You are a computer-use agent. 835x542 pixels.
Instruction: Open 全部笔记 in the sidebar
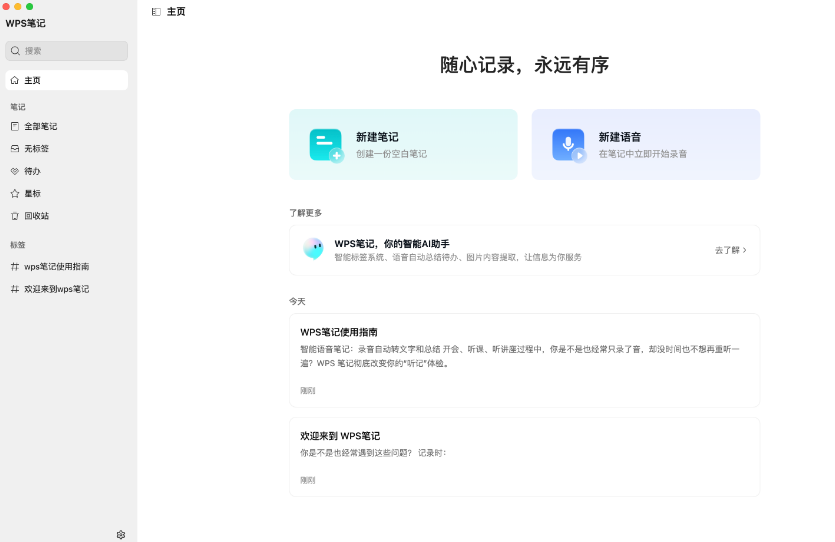pyautogui.click(x=67, y=126)
